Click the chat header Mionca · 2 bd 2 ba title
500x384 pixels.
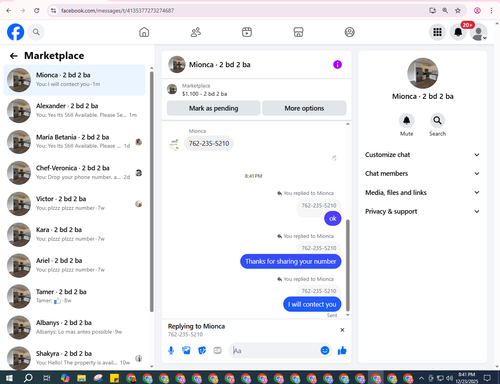coord(220,65)
